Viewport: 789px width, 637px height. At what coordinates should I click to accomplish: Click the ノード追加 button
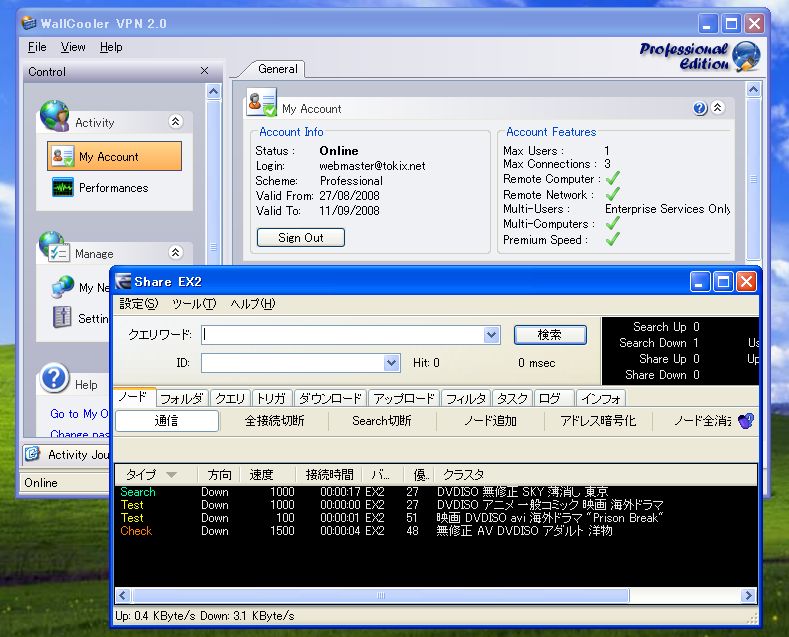(x=490, y=421)
